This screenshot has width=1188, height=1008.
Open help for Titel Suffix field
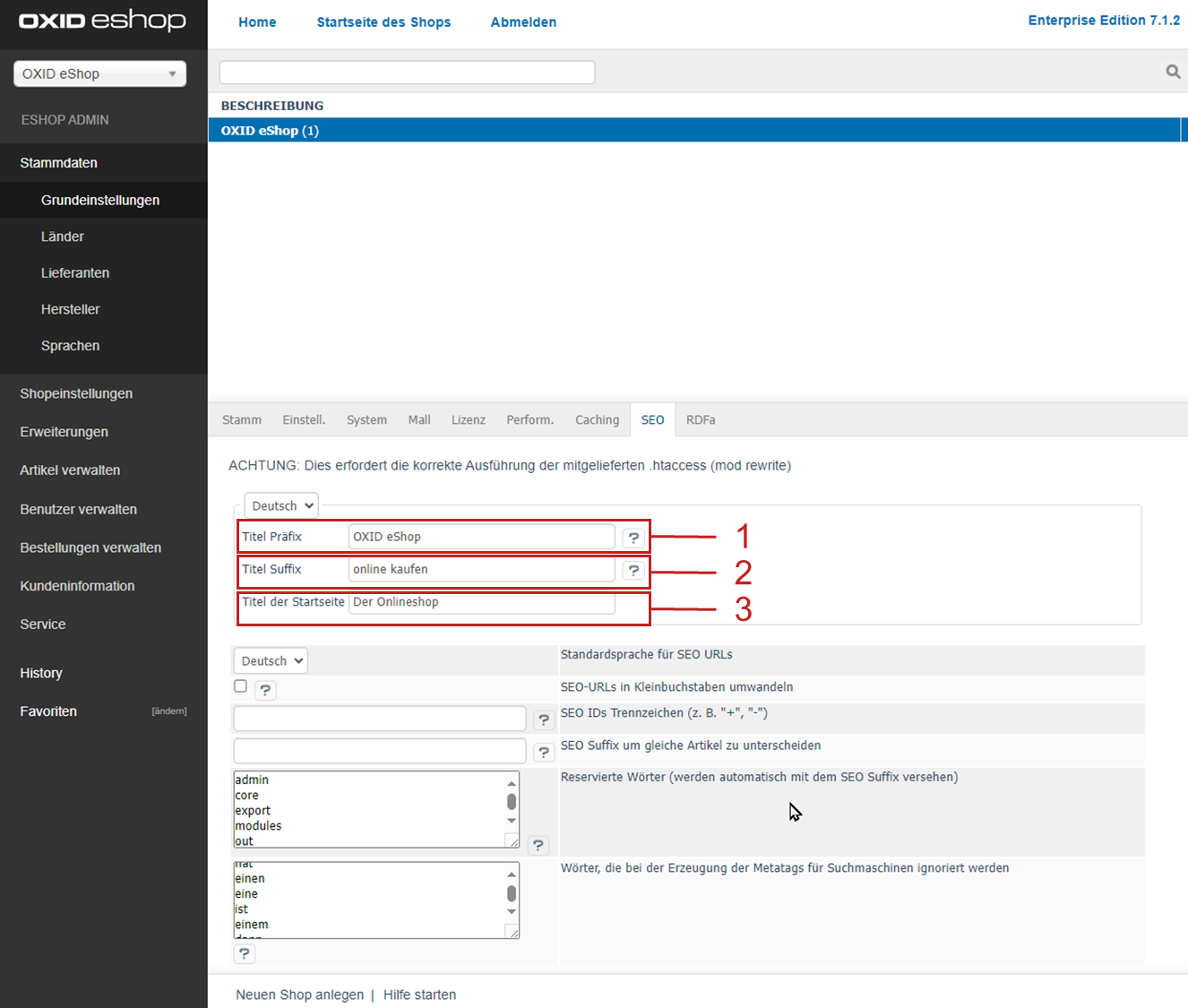pos(633,570)
